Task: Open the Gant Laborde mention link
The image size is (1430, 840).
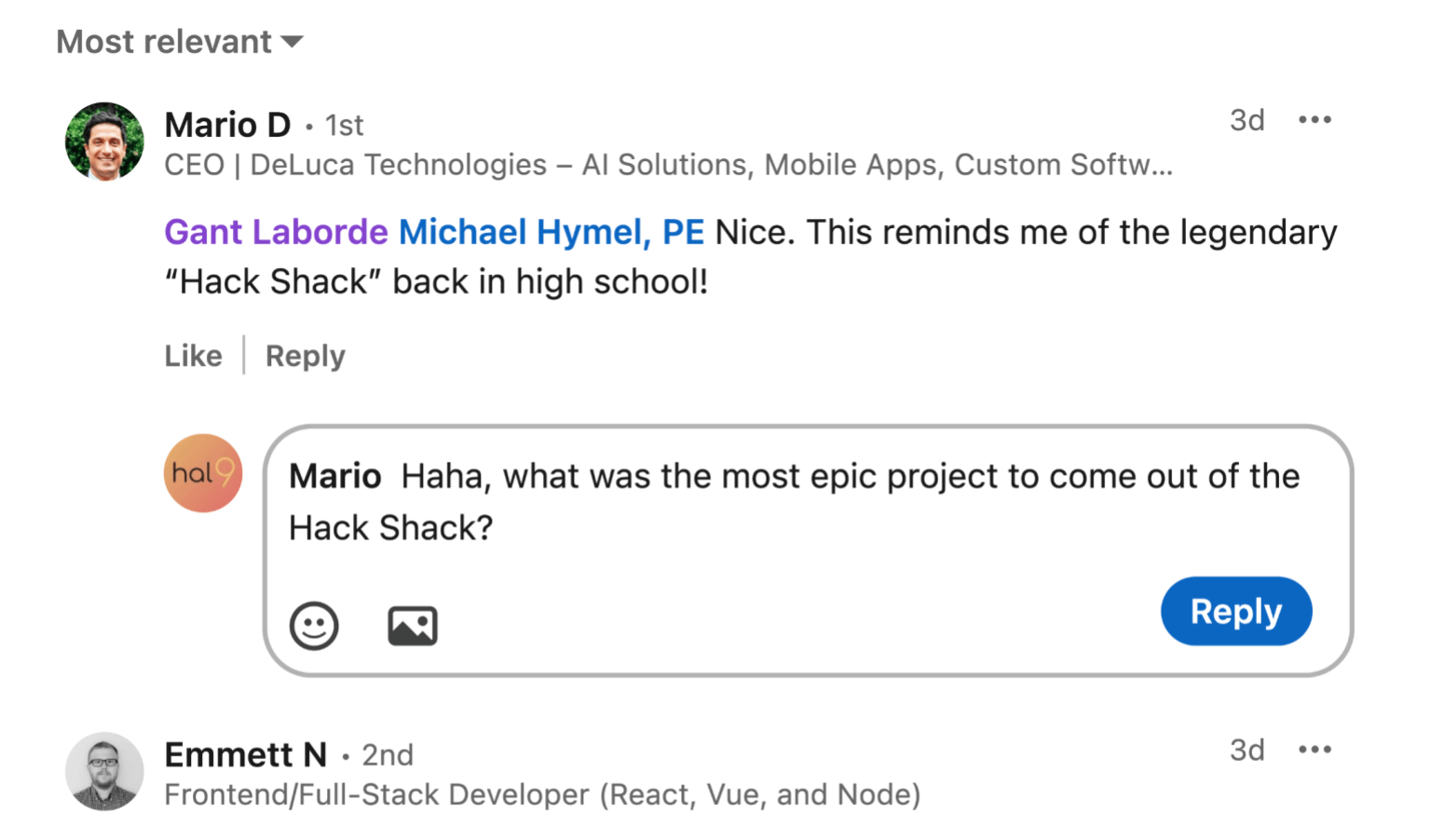Action: [276, 232]
